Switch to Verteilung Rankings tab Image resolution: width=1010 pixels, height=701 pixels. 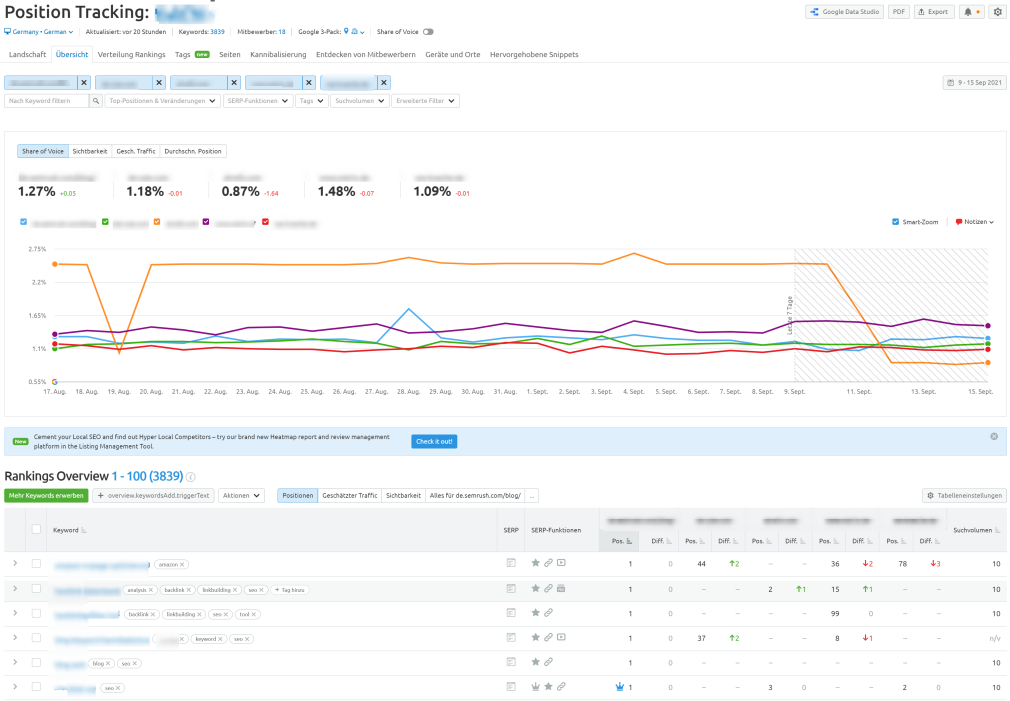coord(131,55)
